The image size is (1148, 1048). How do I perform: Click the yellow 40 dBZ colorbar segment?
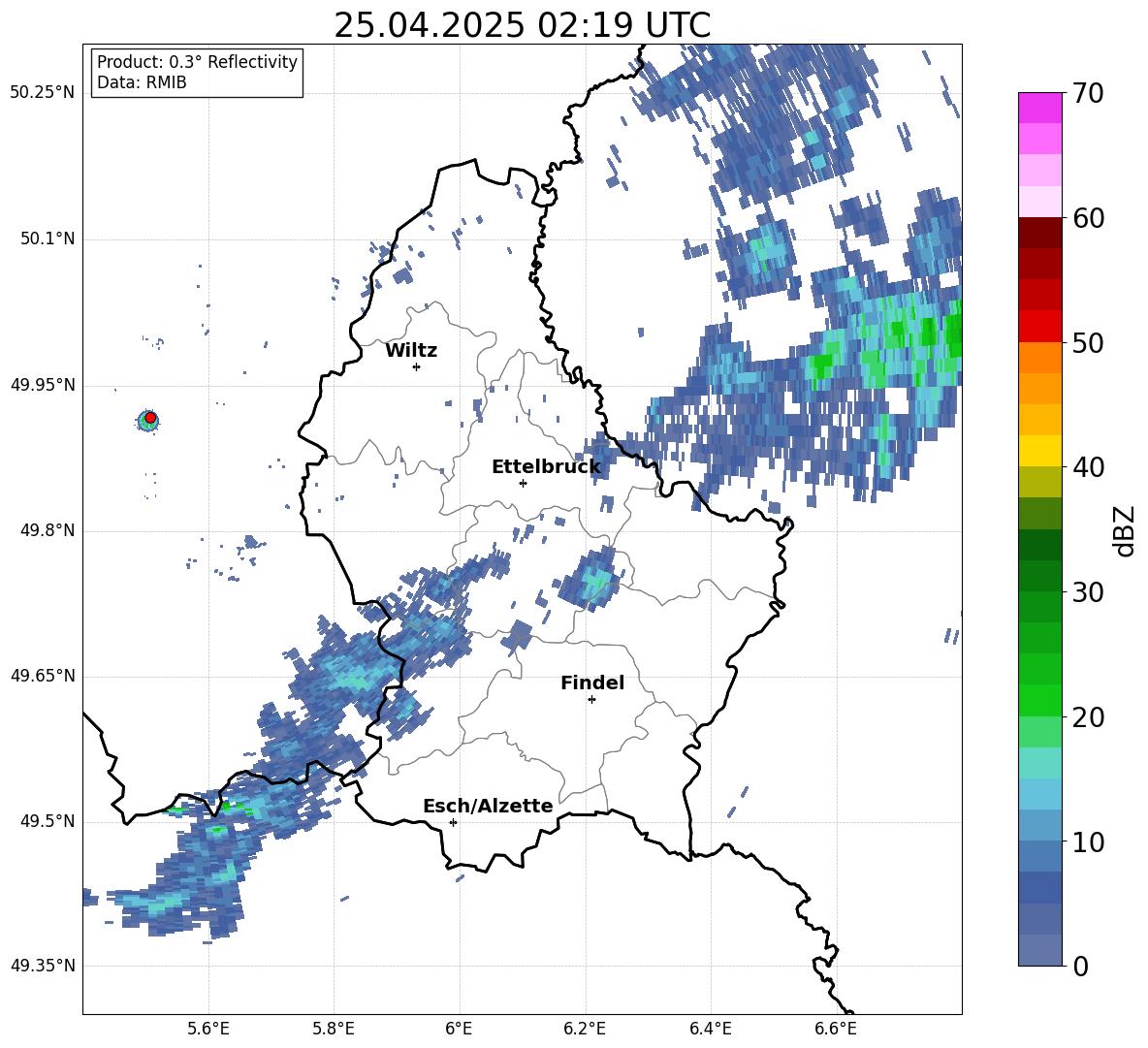click(1039, 451)
